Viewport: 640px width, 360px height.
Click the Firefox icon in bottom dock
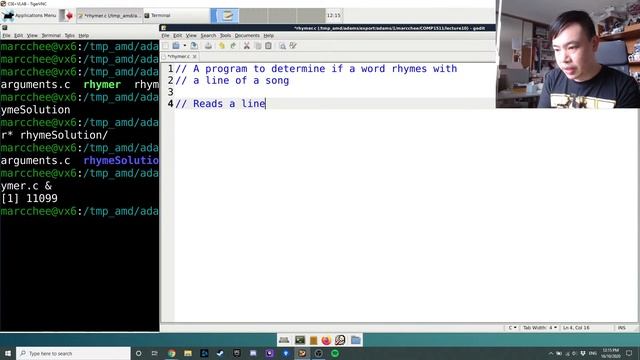pos(326,340)
